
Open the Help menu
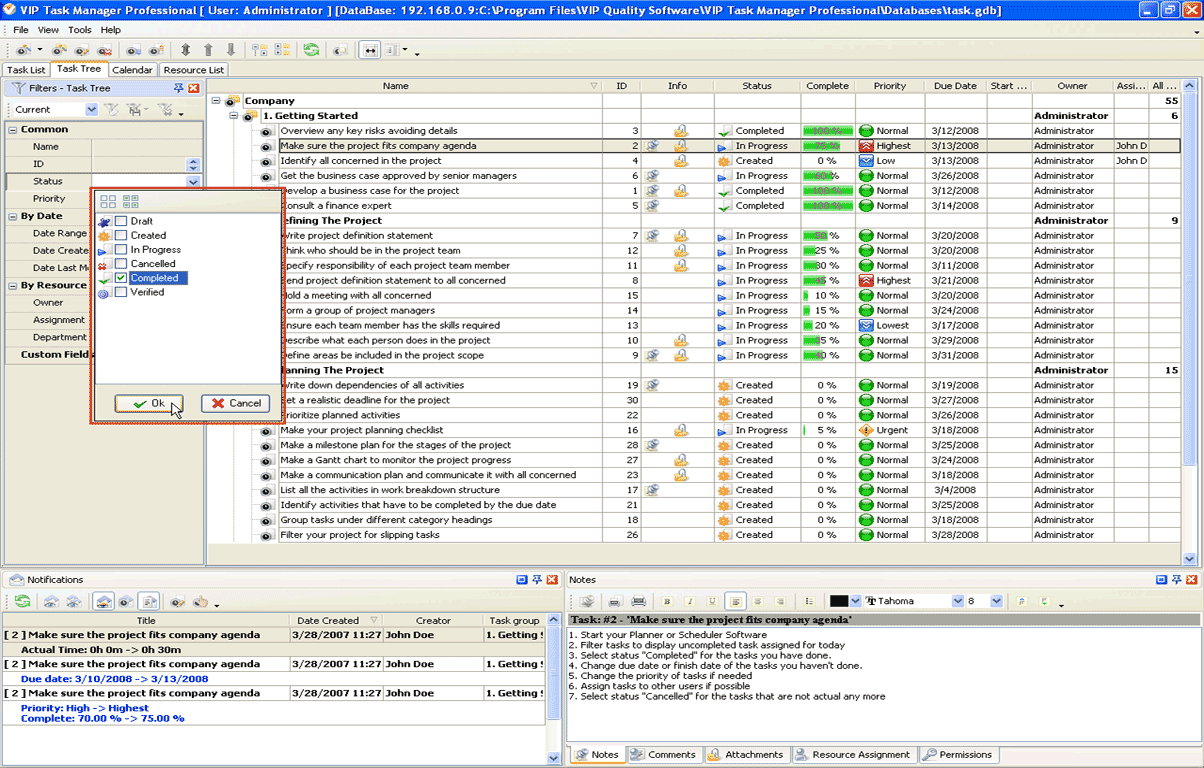[x=110, y=30]
